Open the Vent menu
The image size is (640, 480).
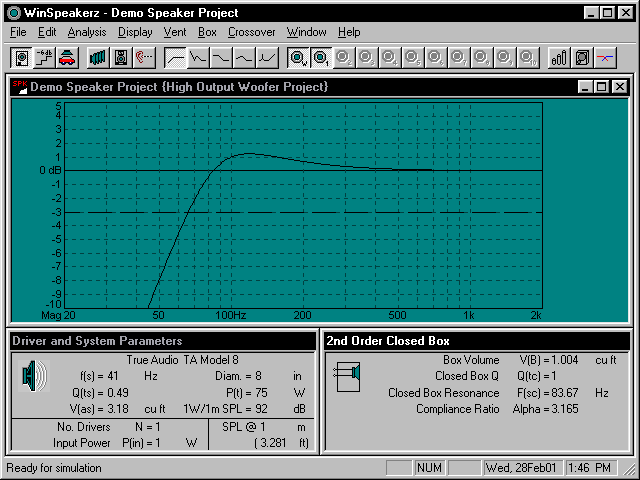(174, 32)
